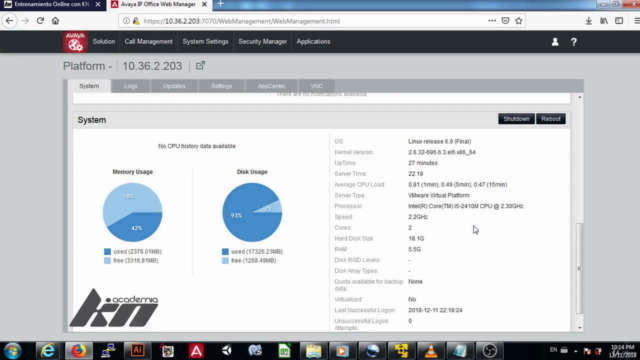Click the Disk Usage pie chart

click(252, 212)
